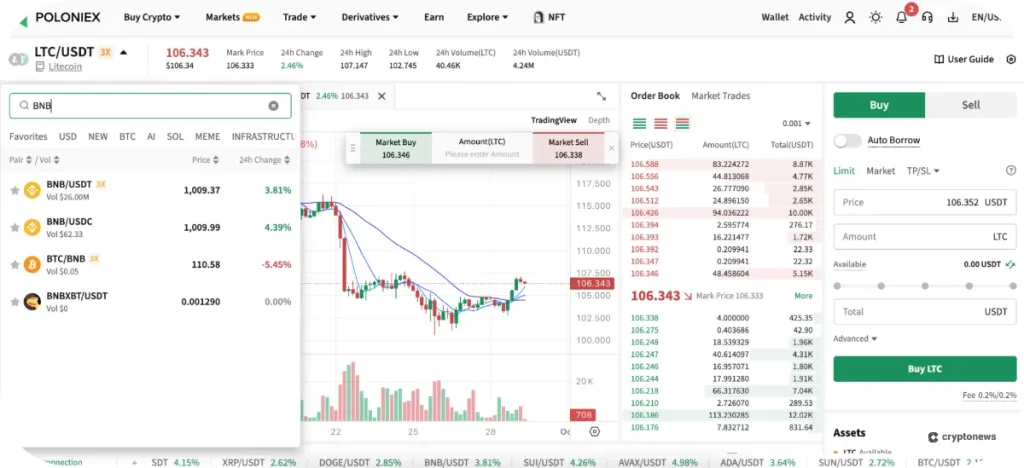This screenshot has height=468, width=1024.
Task: Click the transfer arrows next to Available
Action: [x=1011, y=264]
